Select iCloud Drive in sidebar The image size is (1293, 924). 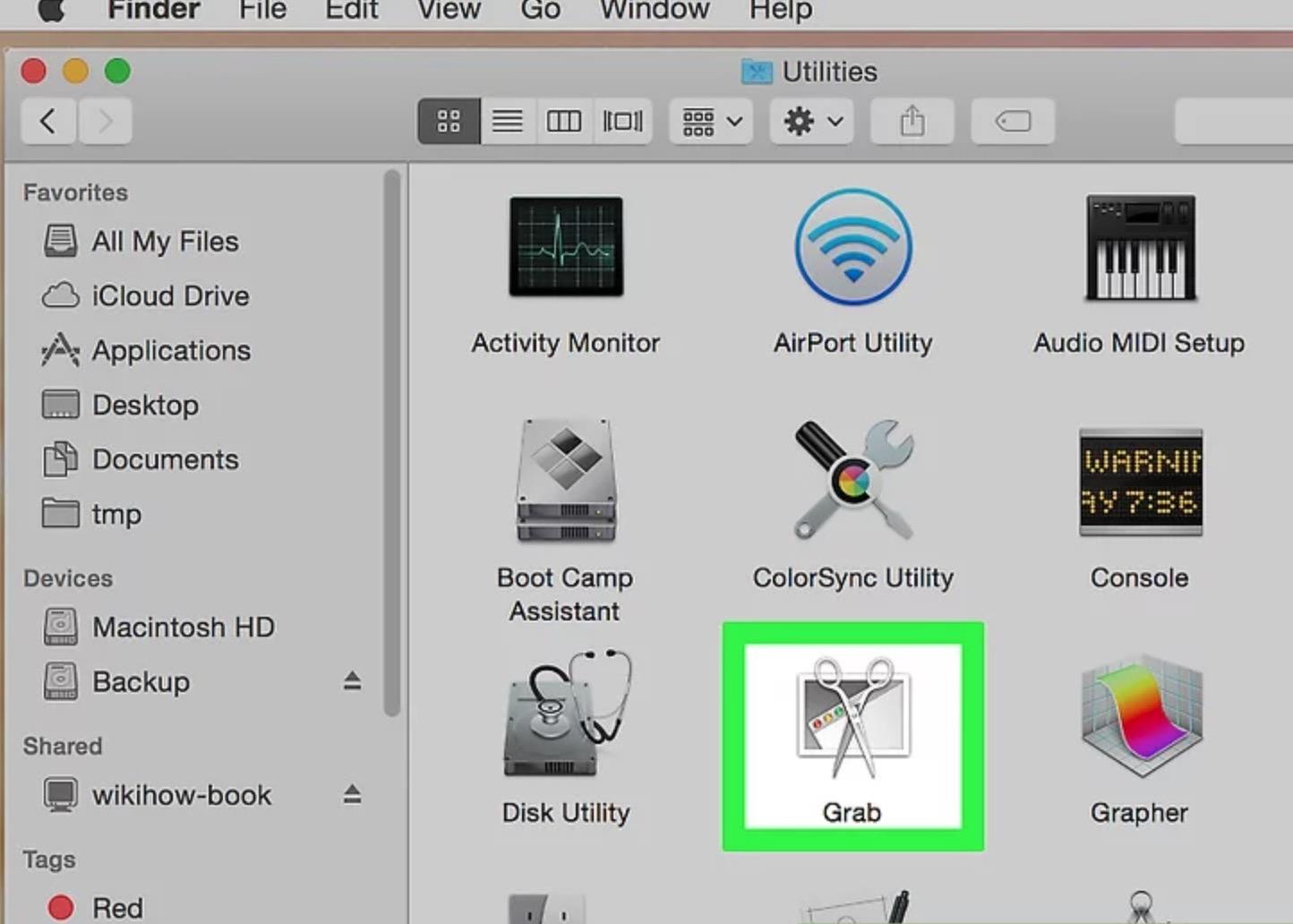(147, 295)
